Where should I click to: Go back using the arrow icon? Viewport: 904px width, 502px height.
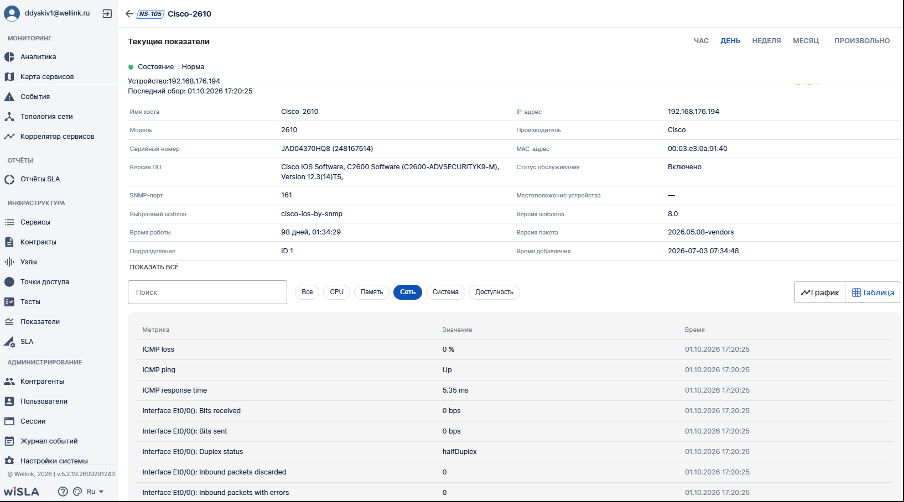tap(129, 14)
